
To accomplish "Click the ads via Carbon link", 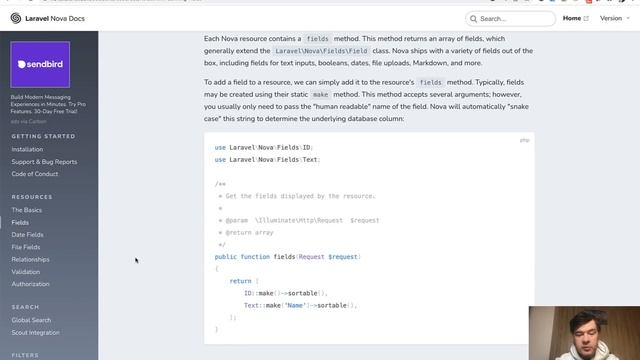I will (x=28, y=121).
